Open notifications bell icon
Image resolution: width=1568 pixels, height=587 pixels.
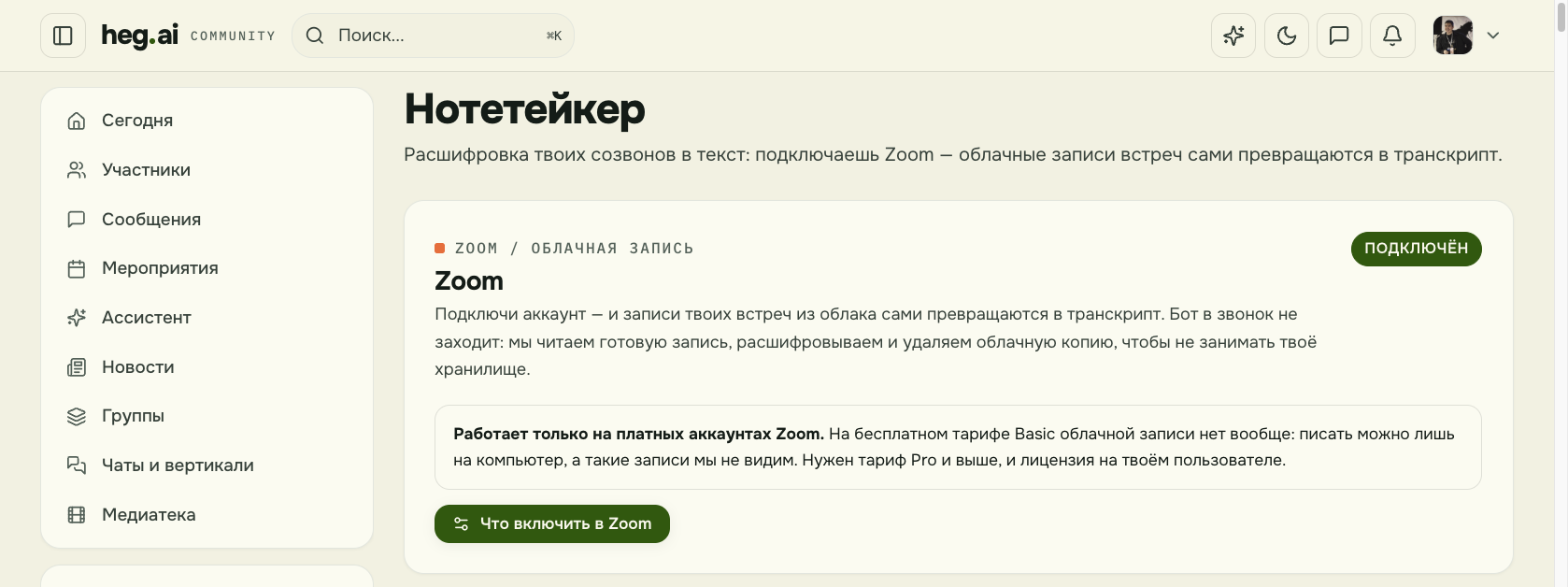(1392, 36)
